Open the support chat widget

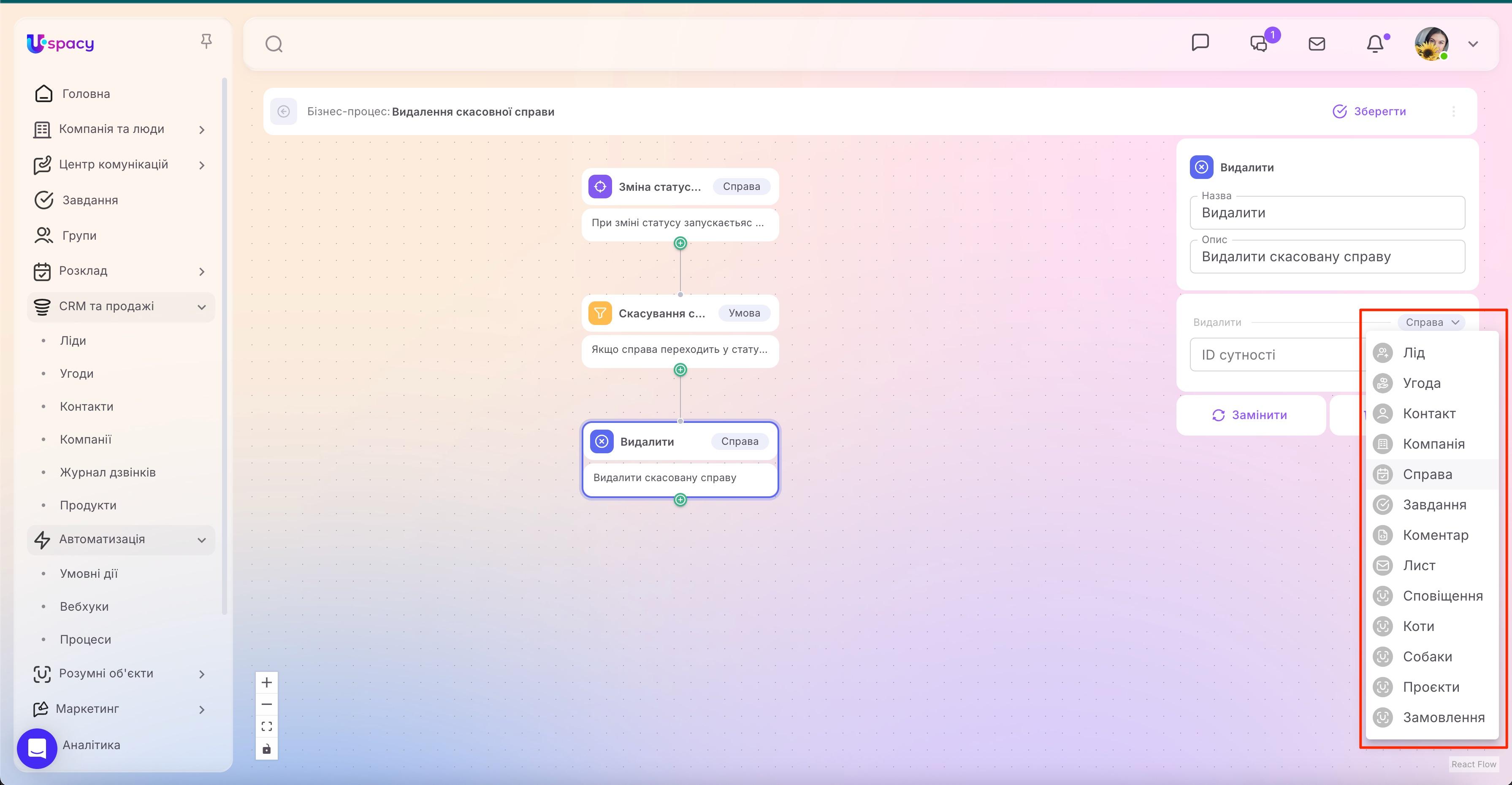(37, 748)
